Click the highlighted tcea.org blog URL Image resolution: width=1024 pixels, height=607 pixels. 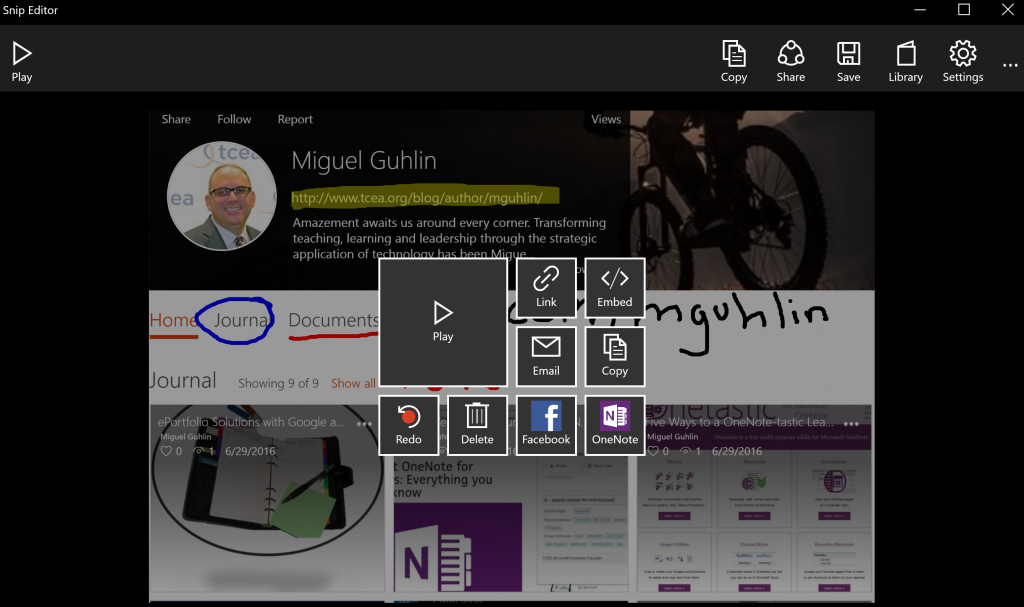(417, 197)
